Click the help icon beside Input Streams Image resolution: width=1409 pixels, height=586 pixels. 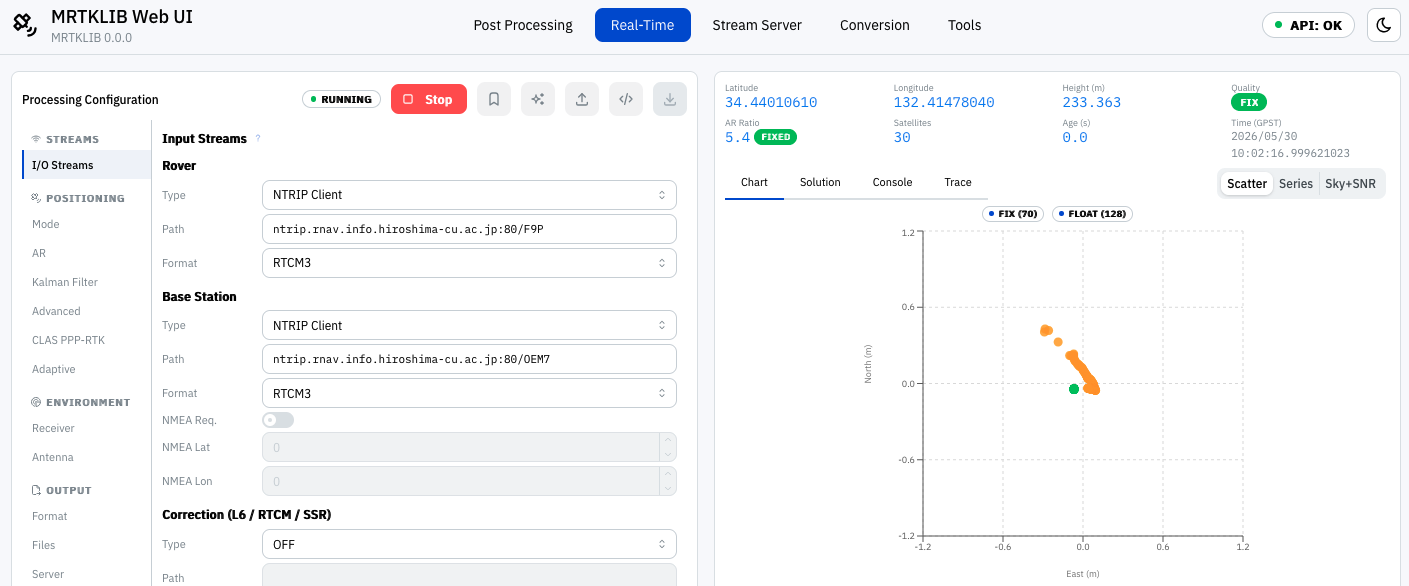coord(258,139)
